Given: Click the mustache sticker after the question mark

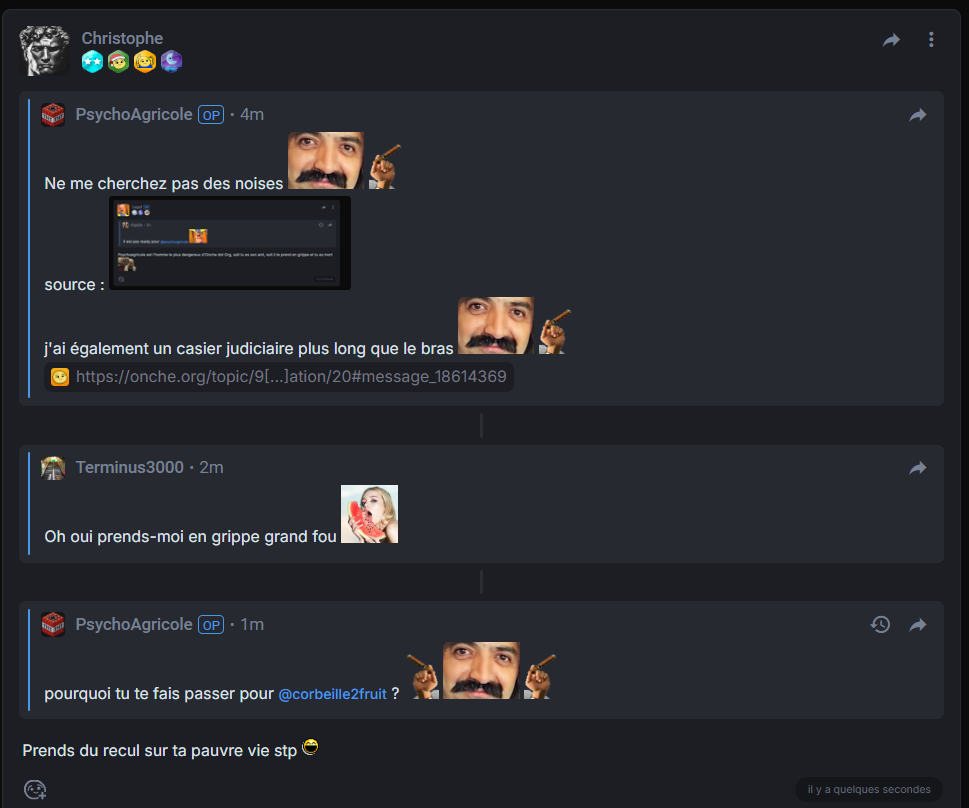Looking at the screenshot, I should pyautogui.click(x=481, y=671).
